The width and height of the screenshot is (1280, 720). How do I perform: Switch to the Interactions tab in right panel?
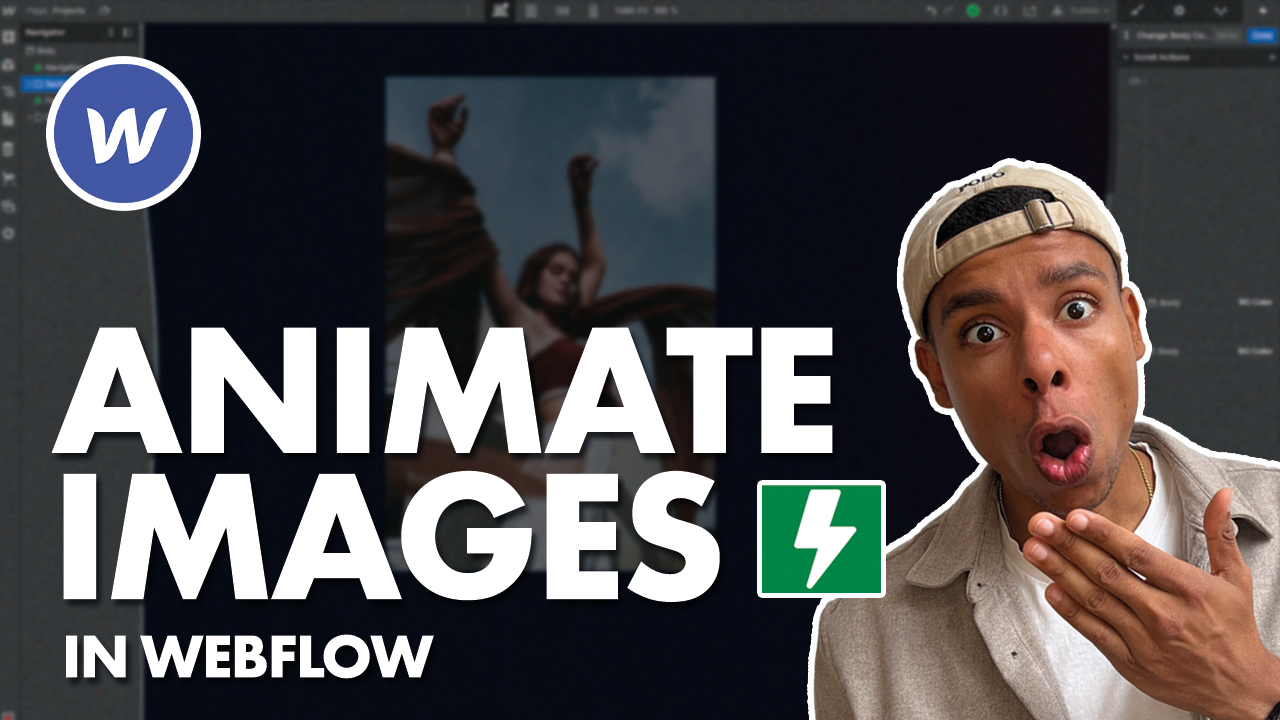[1221, 11]
